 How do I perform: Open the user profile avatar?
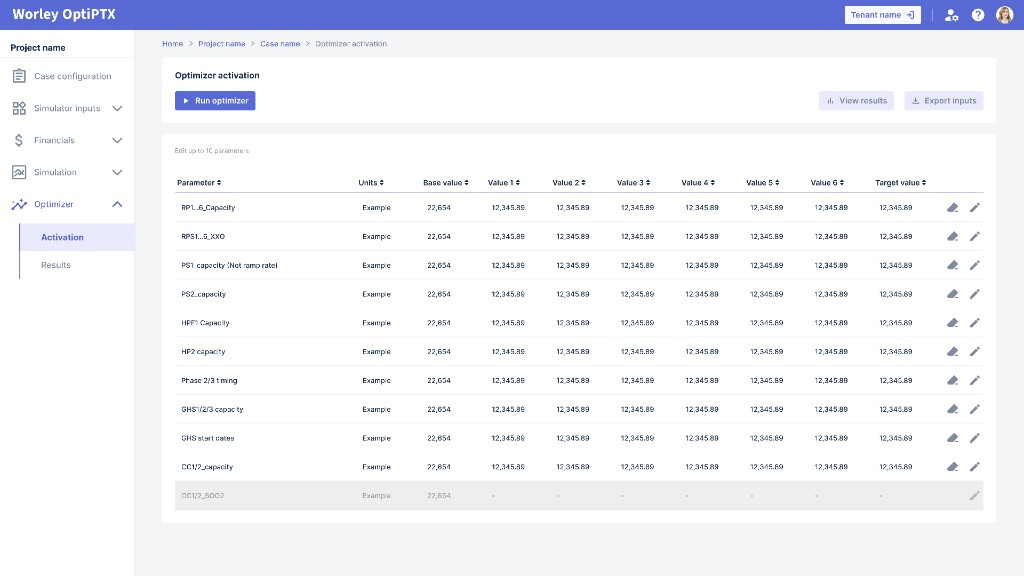click(x=1004, y=14)
